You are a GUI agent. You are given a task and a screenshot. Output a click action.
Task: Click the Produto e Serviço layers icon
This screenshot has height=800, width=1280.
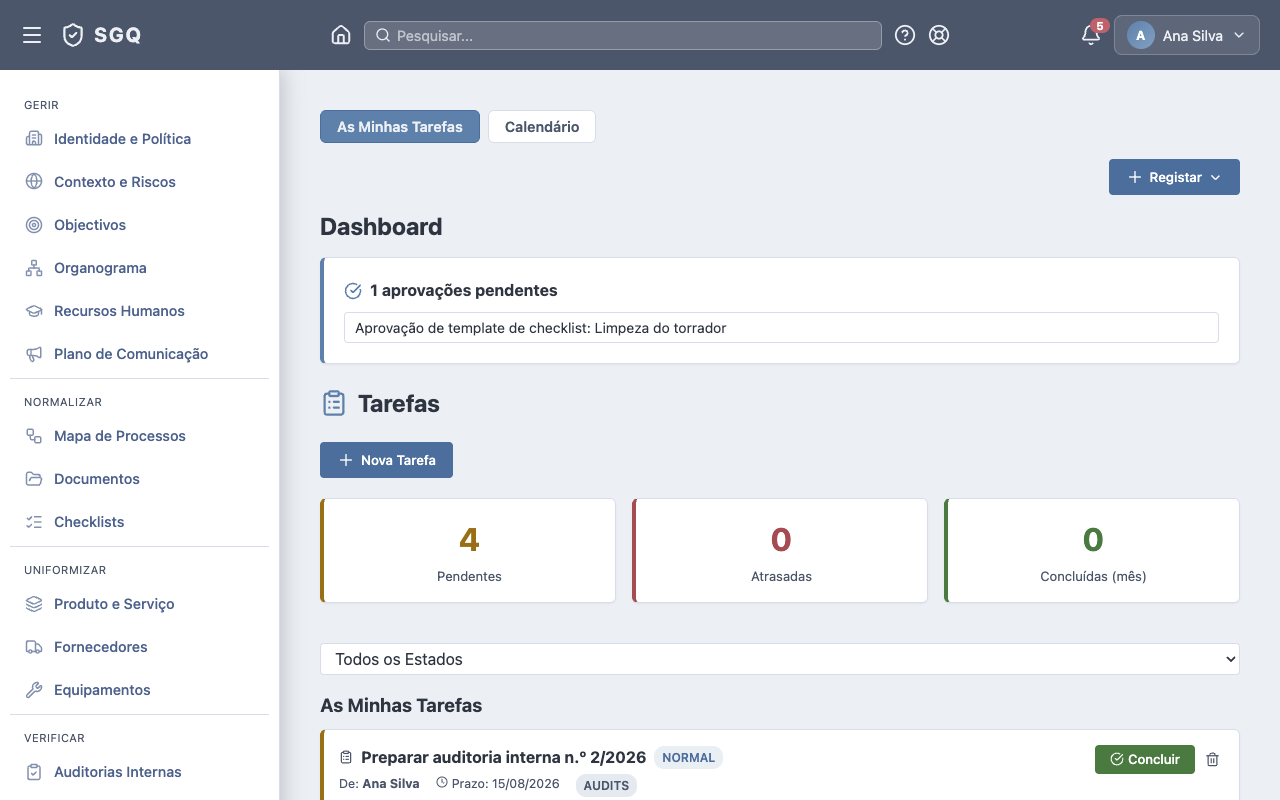click(x=34, y=604)
